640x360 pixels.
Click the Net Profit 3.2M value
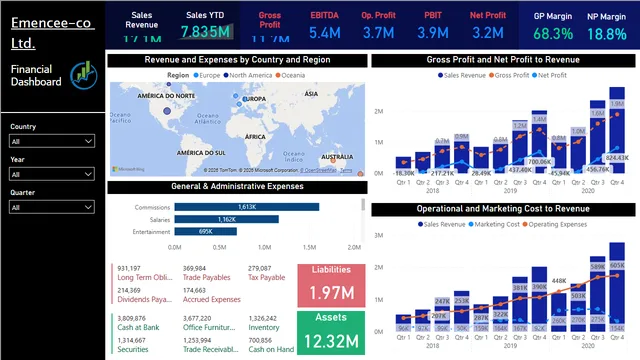(488, 33)
